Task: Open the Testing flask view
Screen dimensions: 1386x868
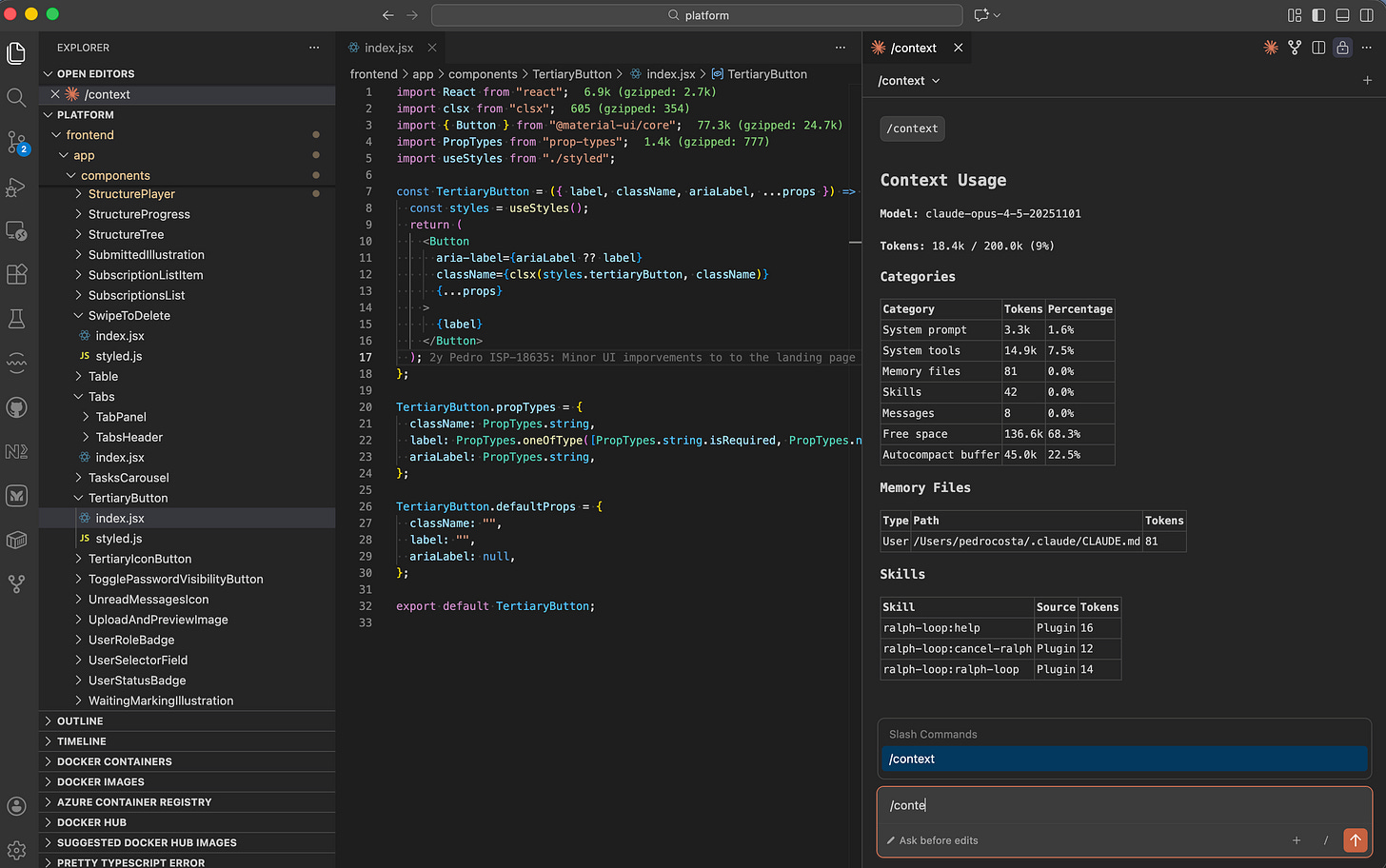Action: (x=16, y=319)
